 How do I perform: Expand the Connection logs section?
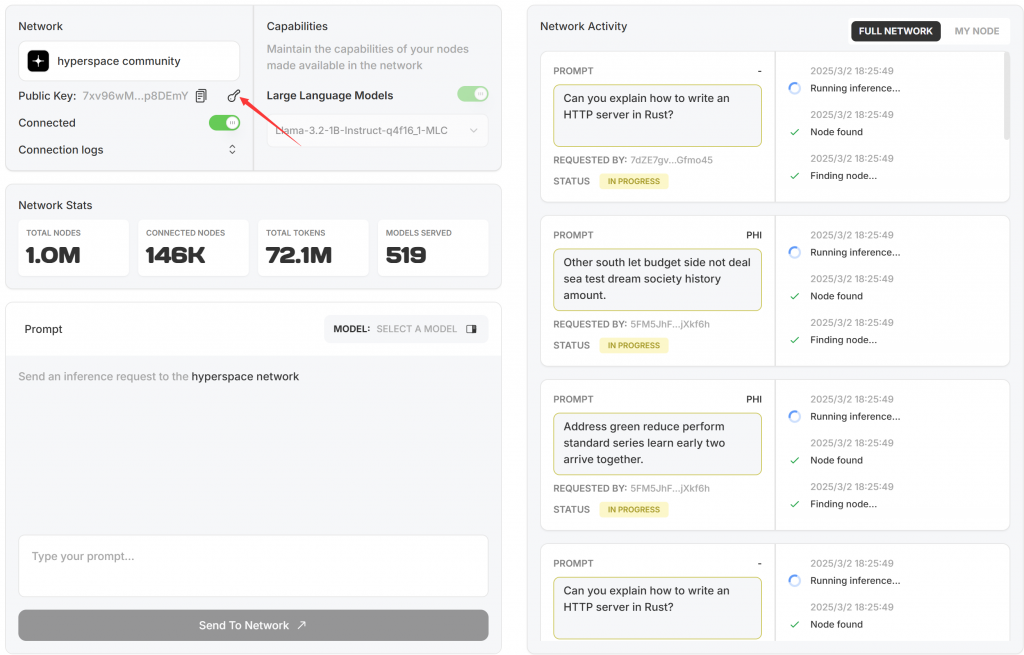232,150
